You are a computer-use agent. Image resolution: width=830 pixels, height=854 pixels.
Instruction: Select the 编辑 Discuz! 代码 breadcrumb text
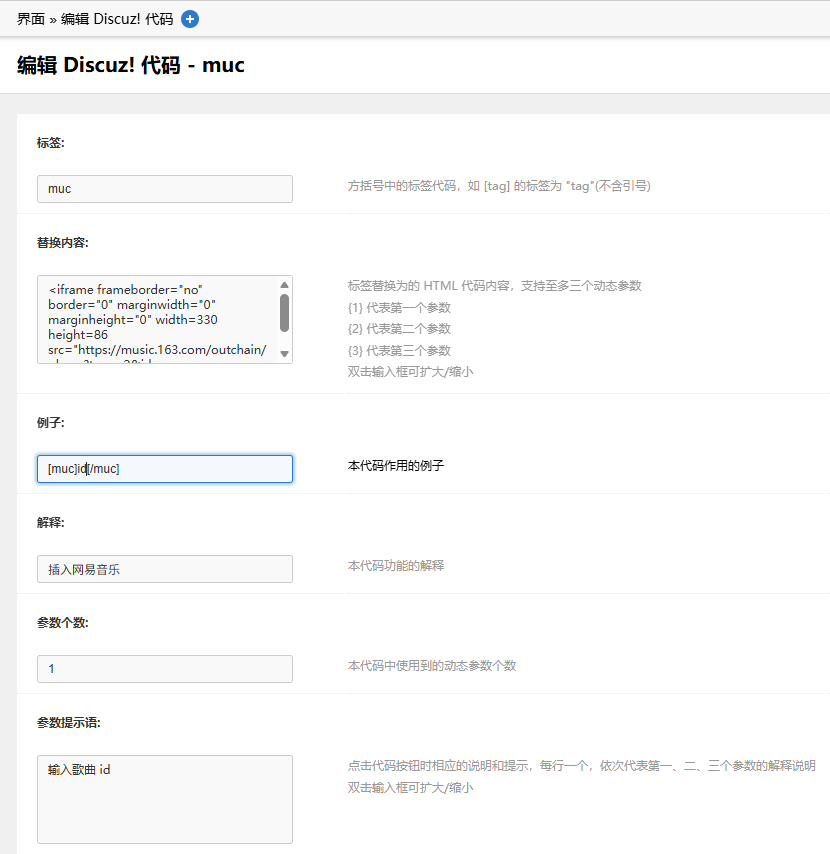115,19
